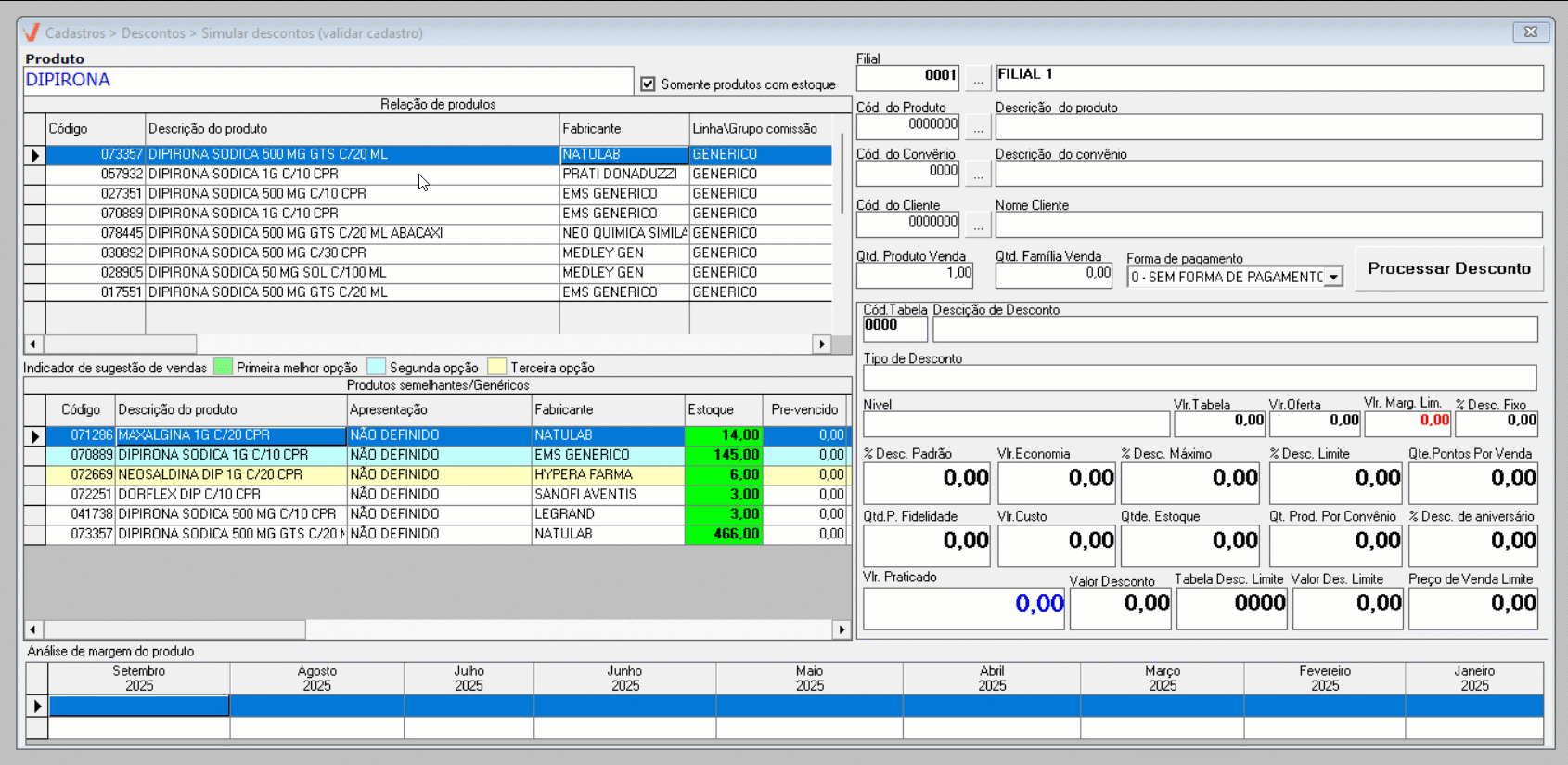The width and height of the screenshot is (1568, 765).
Task: Click the Setembro 2025 margin column header
Action: pos(139,679)
